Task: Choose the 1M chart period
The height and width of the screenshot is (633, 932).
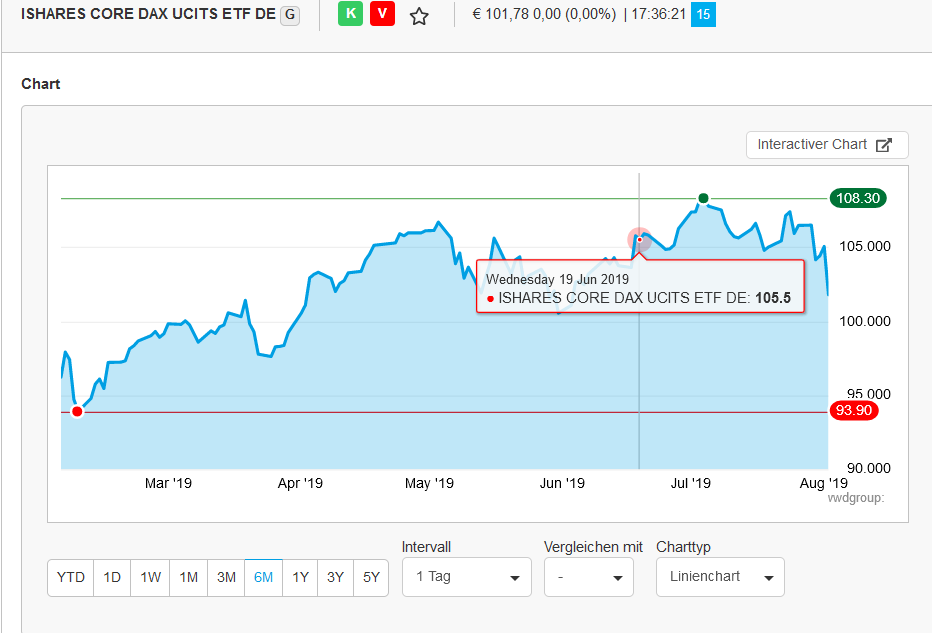Action: pos(188,577)
